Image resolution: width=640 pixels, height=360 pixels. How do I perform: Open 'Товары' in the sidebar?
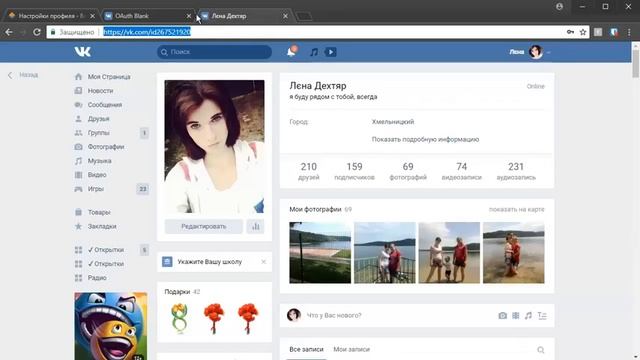99,212
